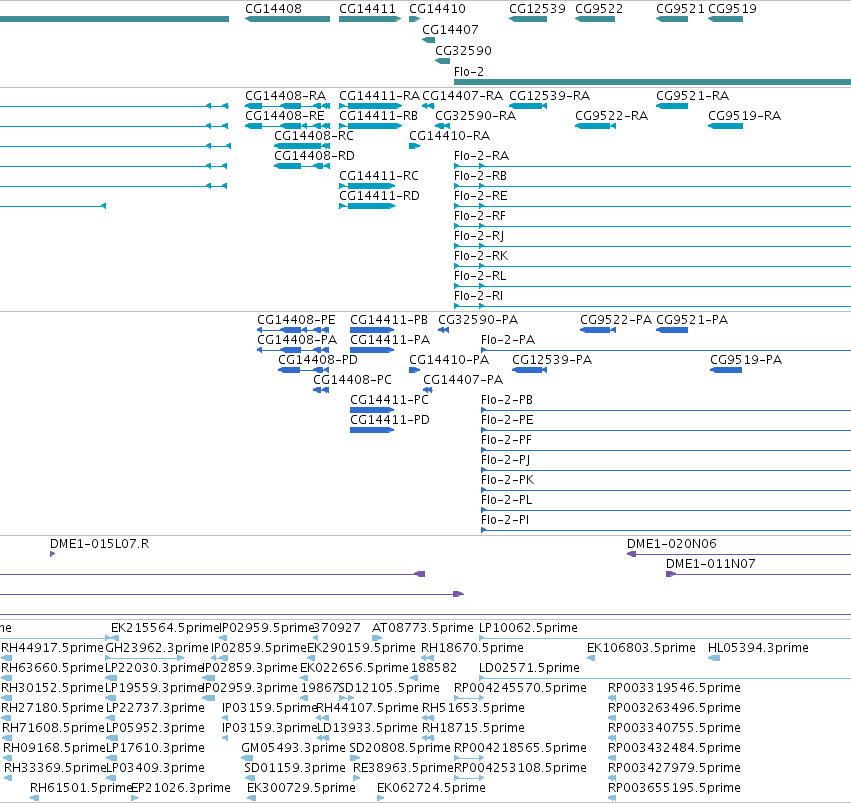Click transcript CG9521-RA label

pos(693,96)
